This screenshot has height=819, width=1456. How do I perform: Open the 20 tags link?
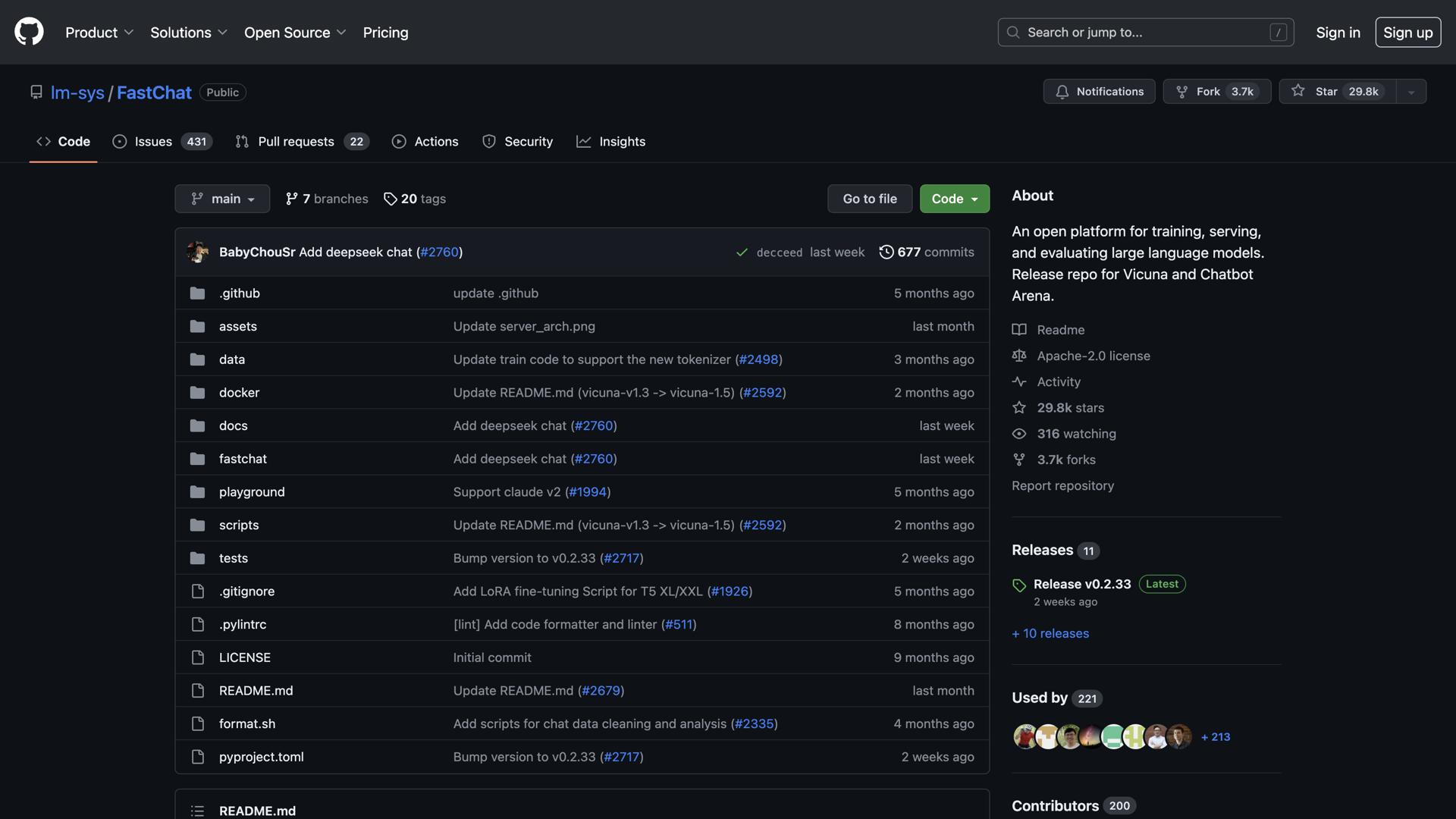click(415, 199)
